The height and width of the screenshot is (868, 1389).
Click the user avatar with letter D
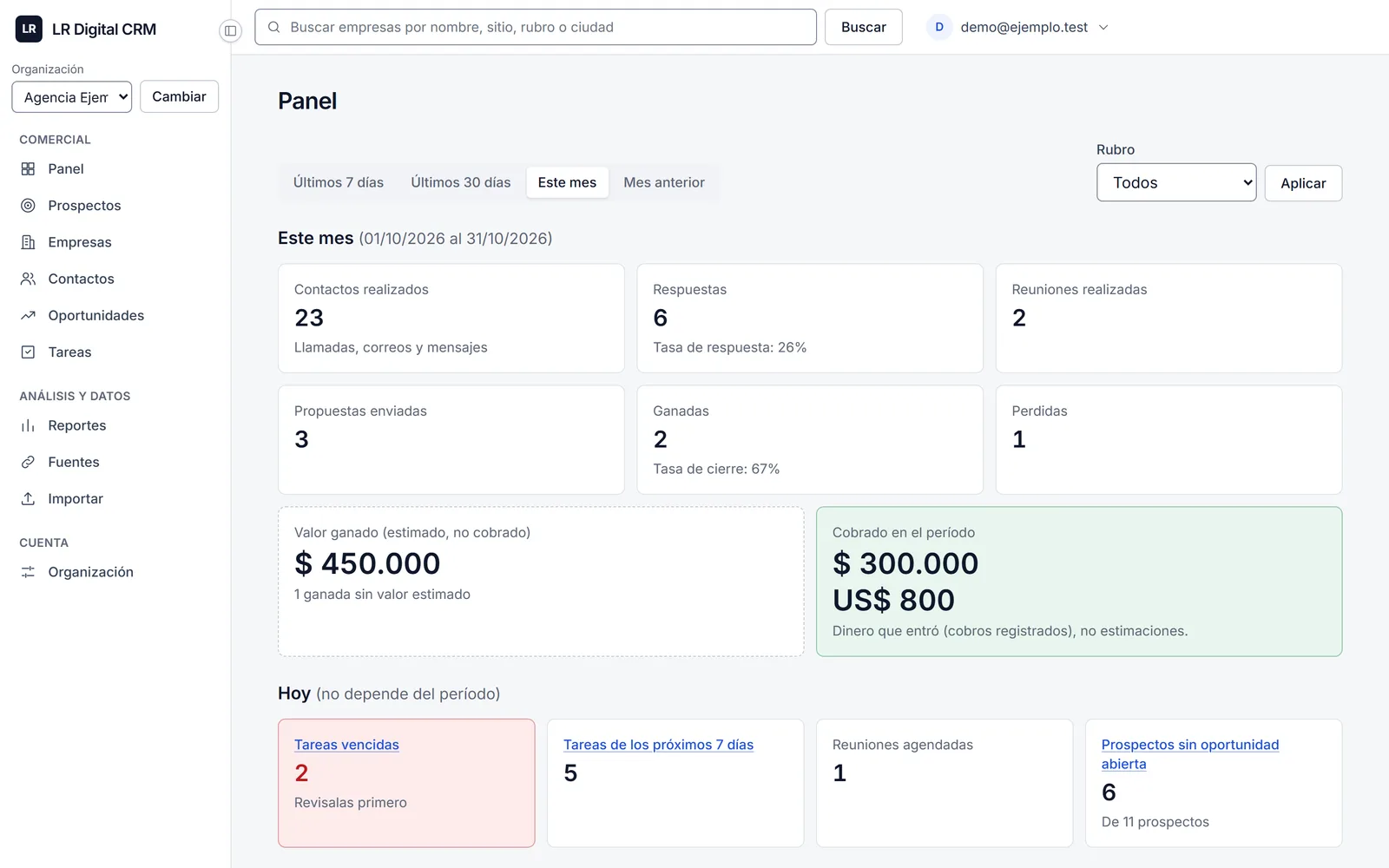point(939,27)
